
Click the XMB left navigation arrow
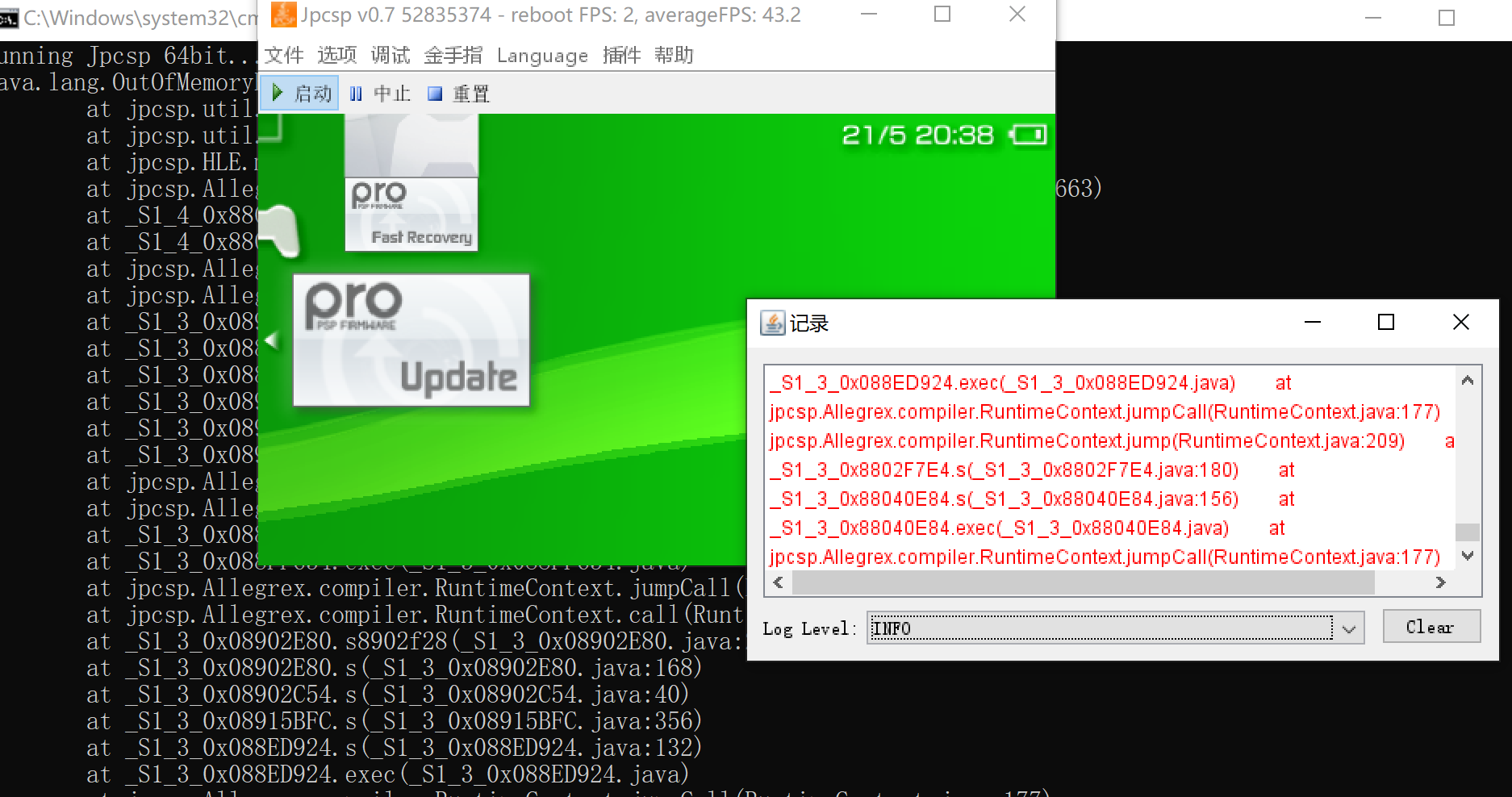272,340
